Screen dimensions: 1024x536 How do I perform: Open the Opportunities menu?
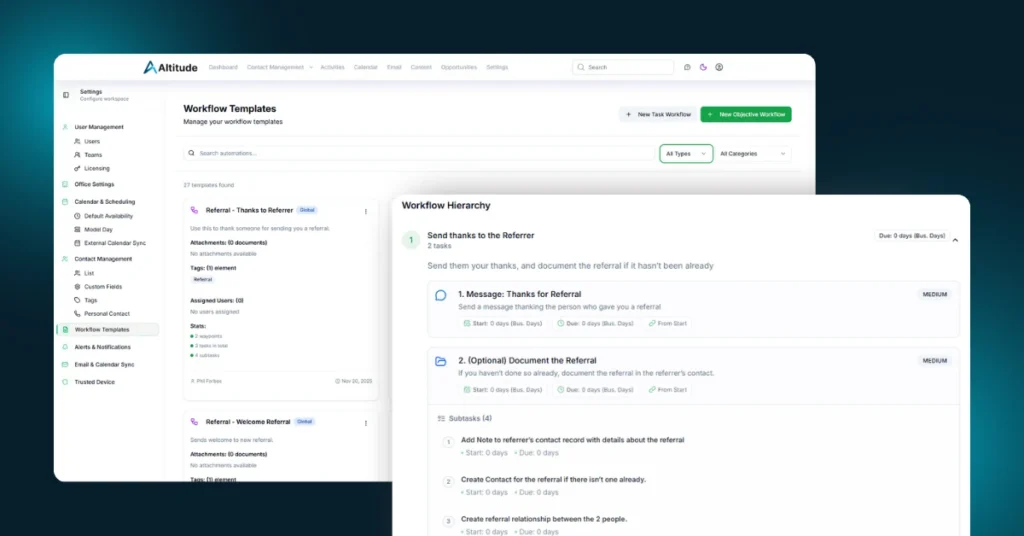[x=459, y=67]
